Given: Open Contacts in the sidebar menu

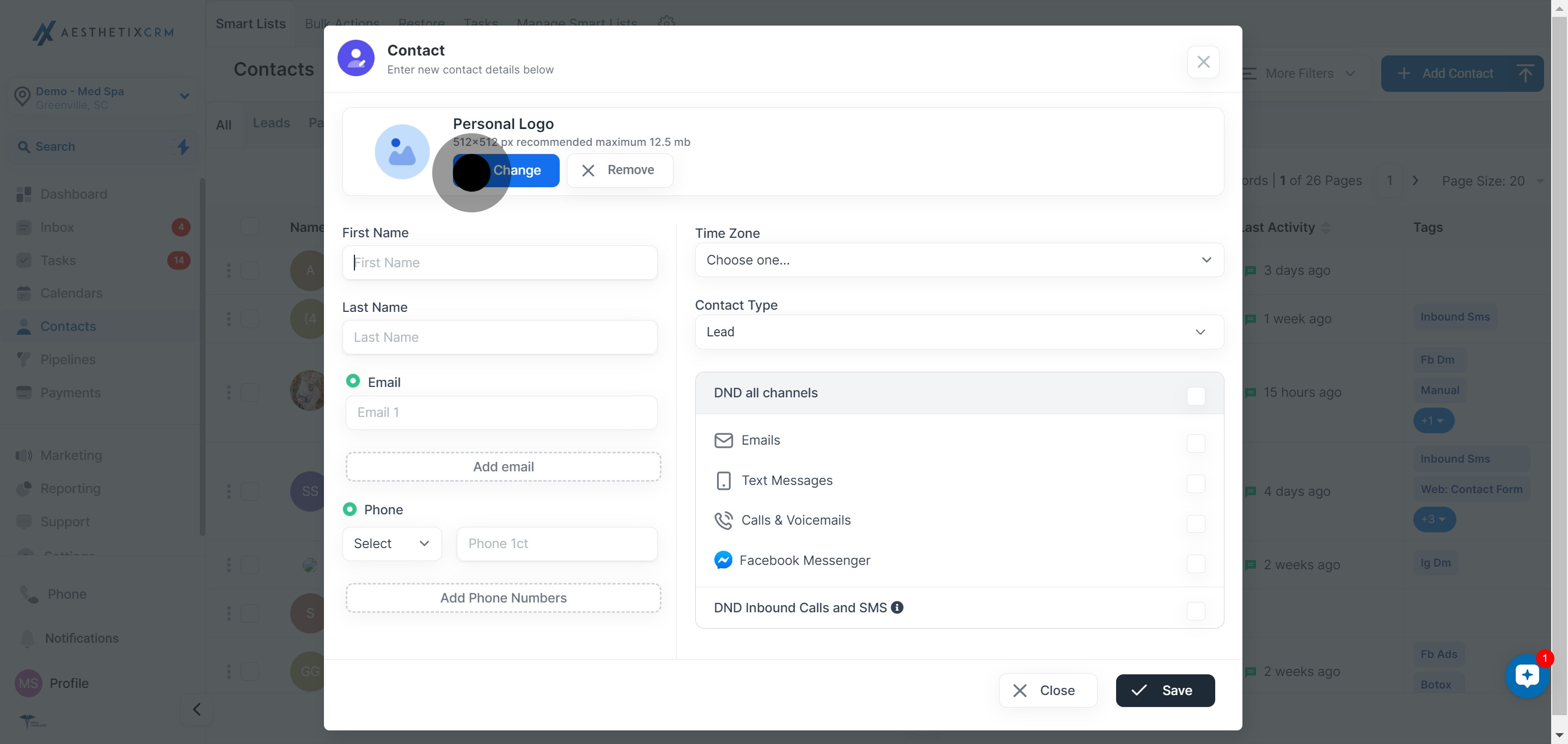Looking at the screenshot, I should click(x=68, y=327).
